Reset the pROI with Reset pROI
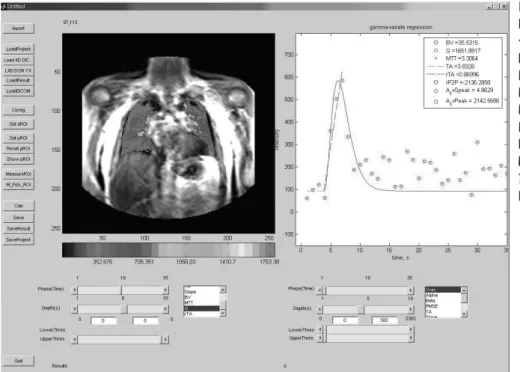The height and width of the screenshot is (372, 520). tap(18, 148)
